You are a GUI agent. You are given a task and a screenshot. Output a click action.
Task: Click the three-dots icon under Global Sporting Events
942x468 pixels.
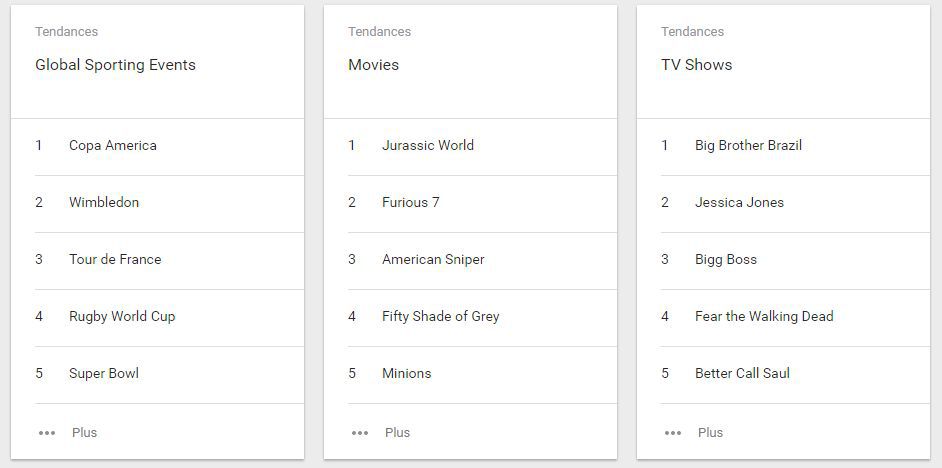47,433
